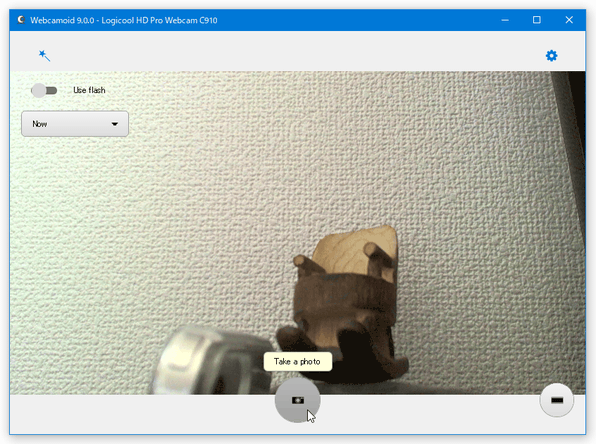Image resolution: width=596 pixels, height=444 pixels.
Task: Click the silver webcam lens in the preview
Action: tap(213, 359)
